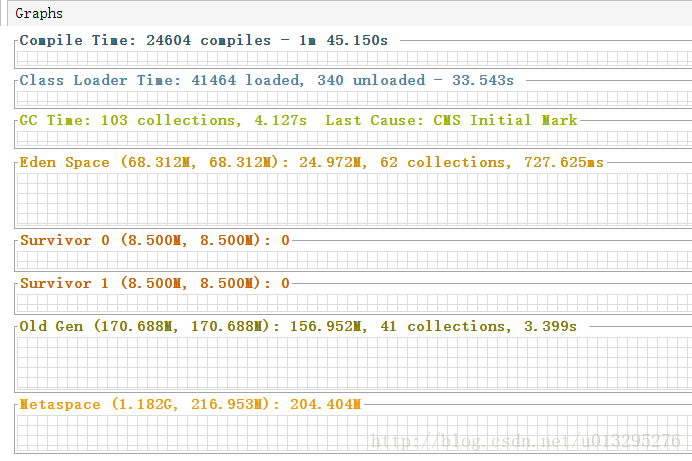The image size is (692, 461).
Task: Click inside the Survivor 0 graph
Action: (354, 260)
